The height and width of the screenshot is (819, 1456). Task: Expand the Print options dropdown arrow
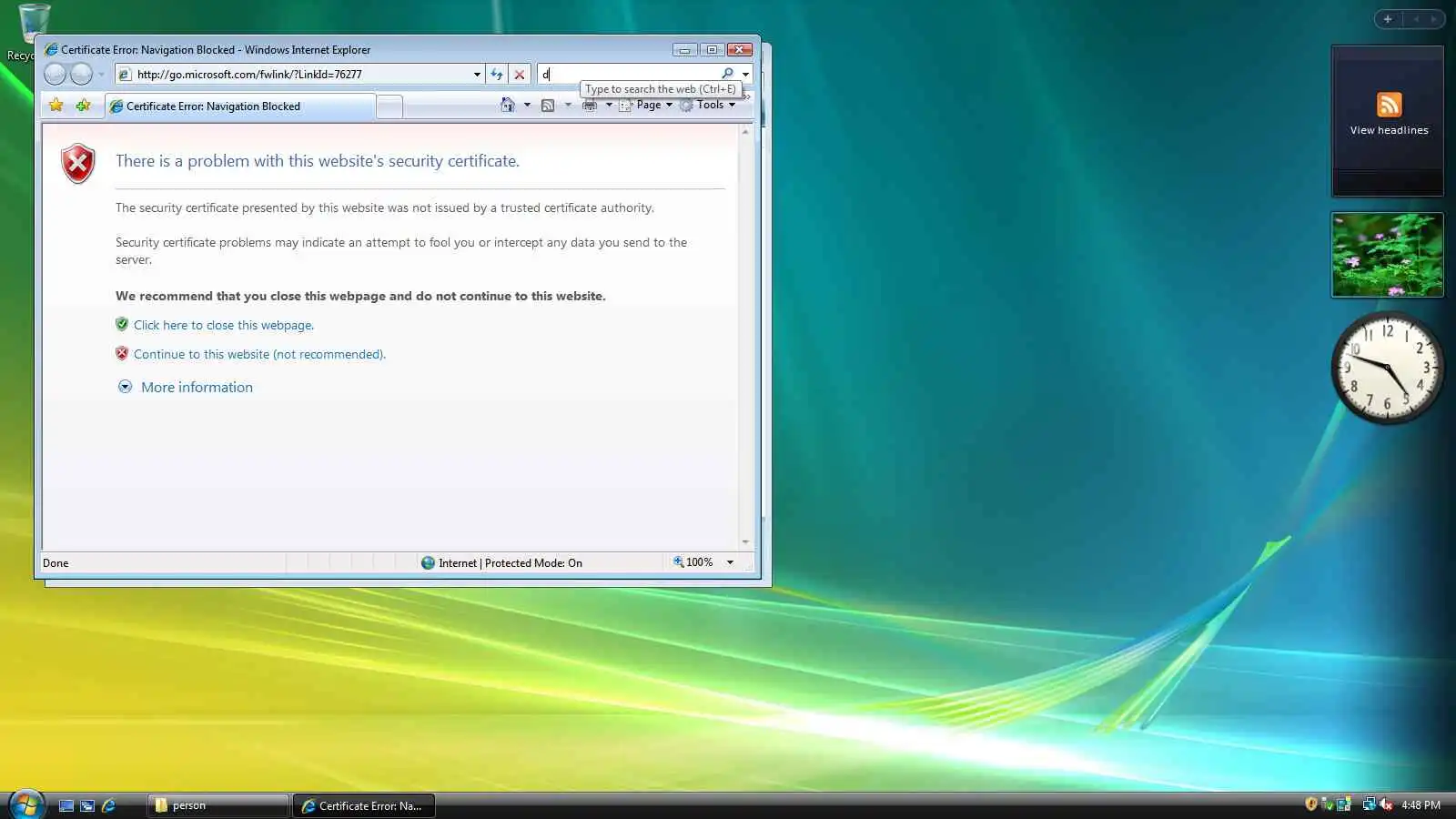click(x=609, y=105)
